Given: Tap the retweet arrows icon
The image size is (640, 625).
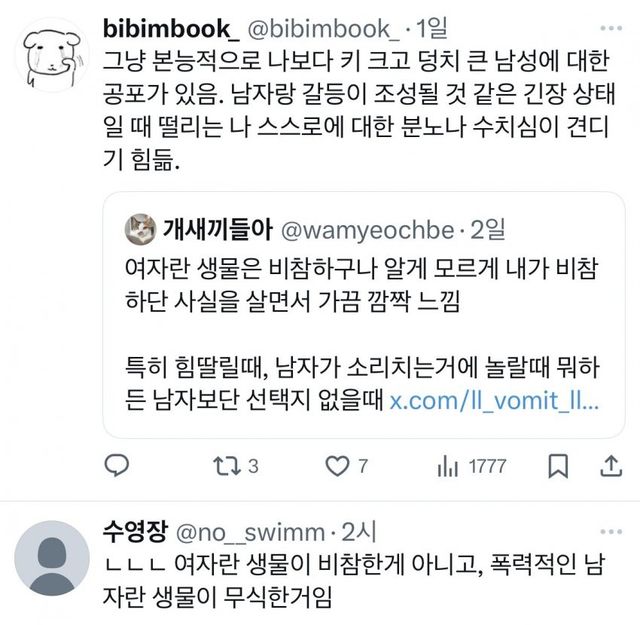Looking at the screenshot, I should click(226, 465).
